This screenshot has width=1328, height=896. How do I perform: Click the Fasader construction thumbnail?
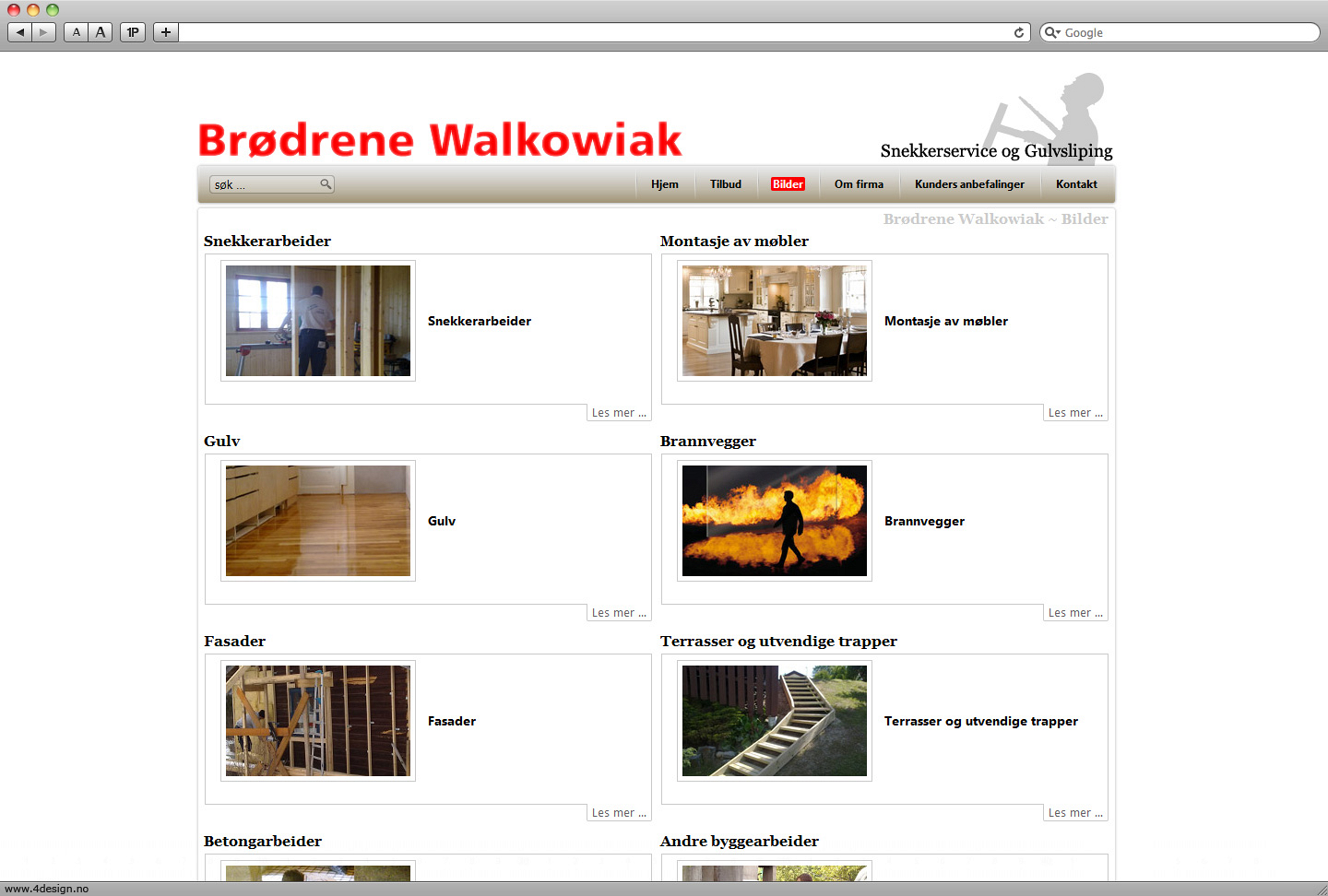click(318, 721)
